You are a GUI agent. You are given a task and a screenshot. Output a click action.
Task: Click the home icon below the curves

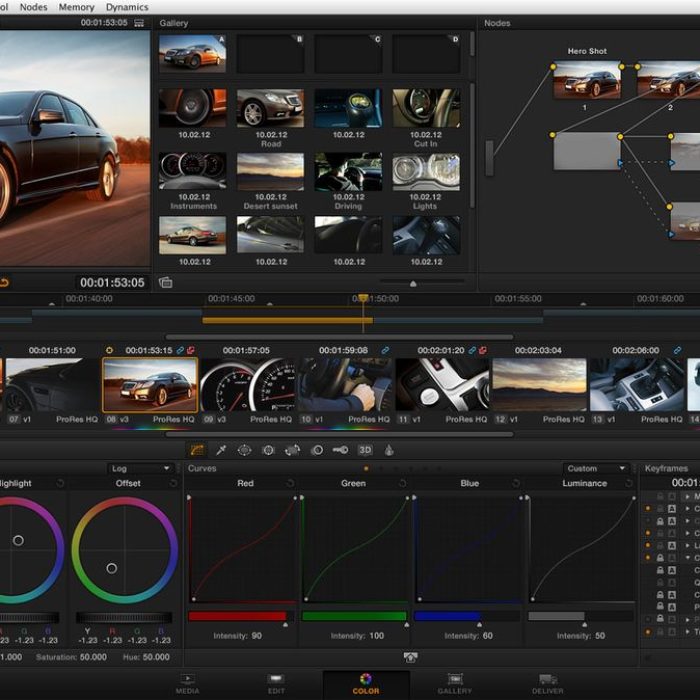(410, 657)
